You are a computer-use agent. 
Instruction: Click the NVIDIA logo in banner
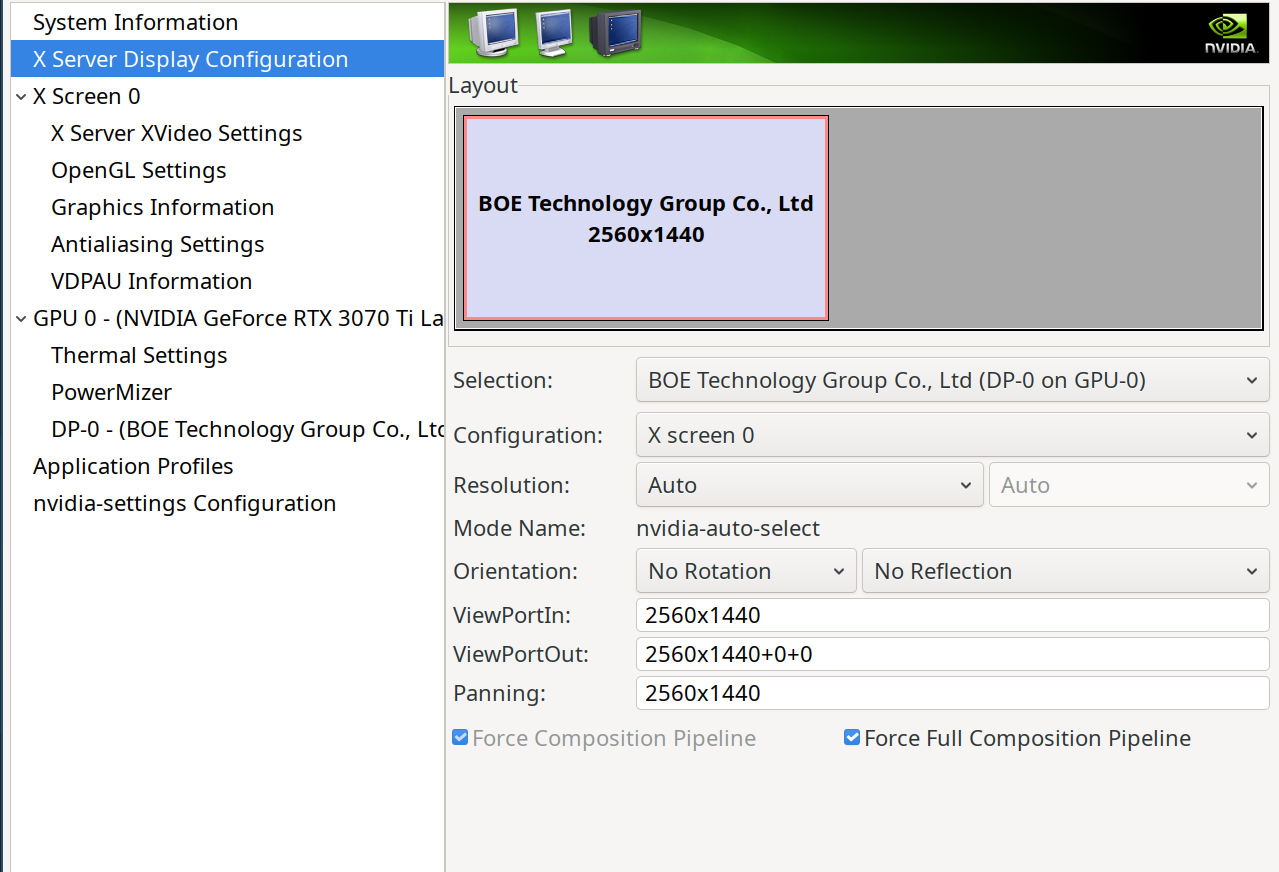coord(1230,34)
